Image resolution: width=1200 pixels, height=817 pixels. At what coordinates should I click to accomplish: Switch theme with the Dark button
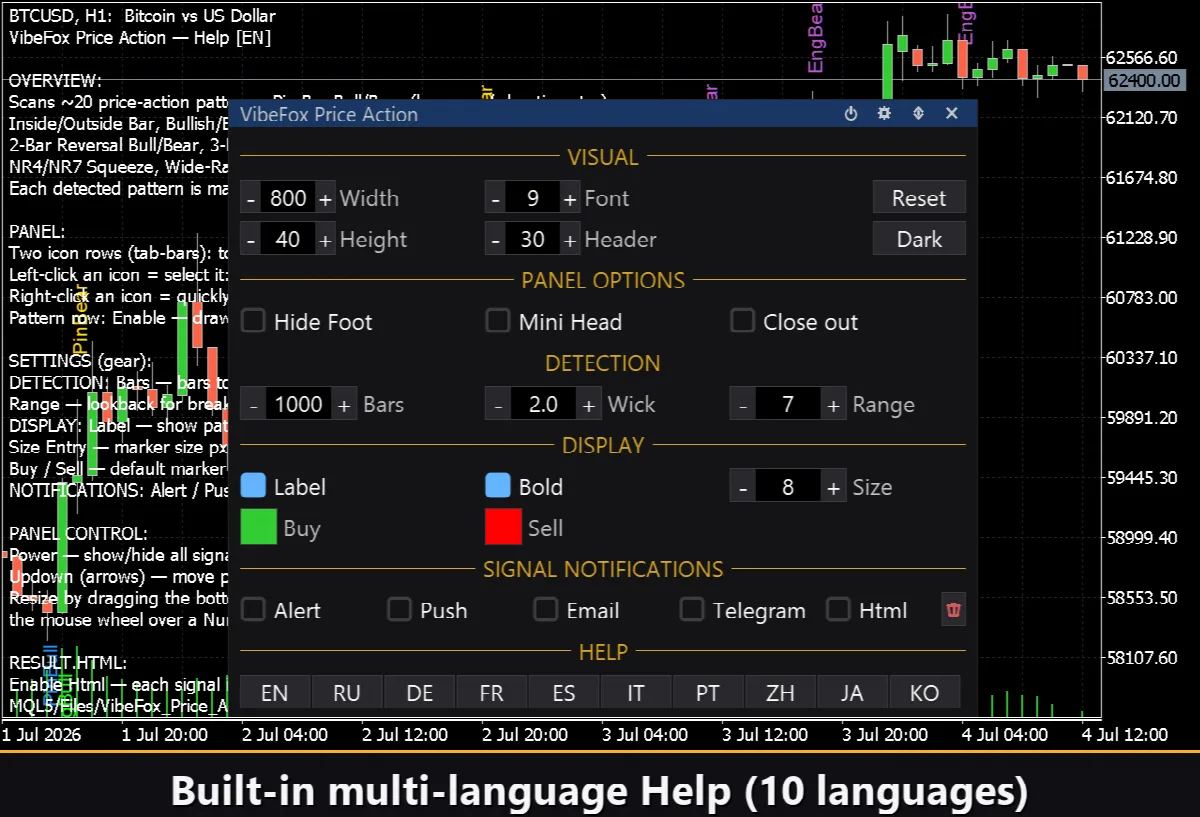pos(919,239)
